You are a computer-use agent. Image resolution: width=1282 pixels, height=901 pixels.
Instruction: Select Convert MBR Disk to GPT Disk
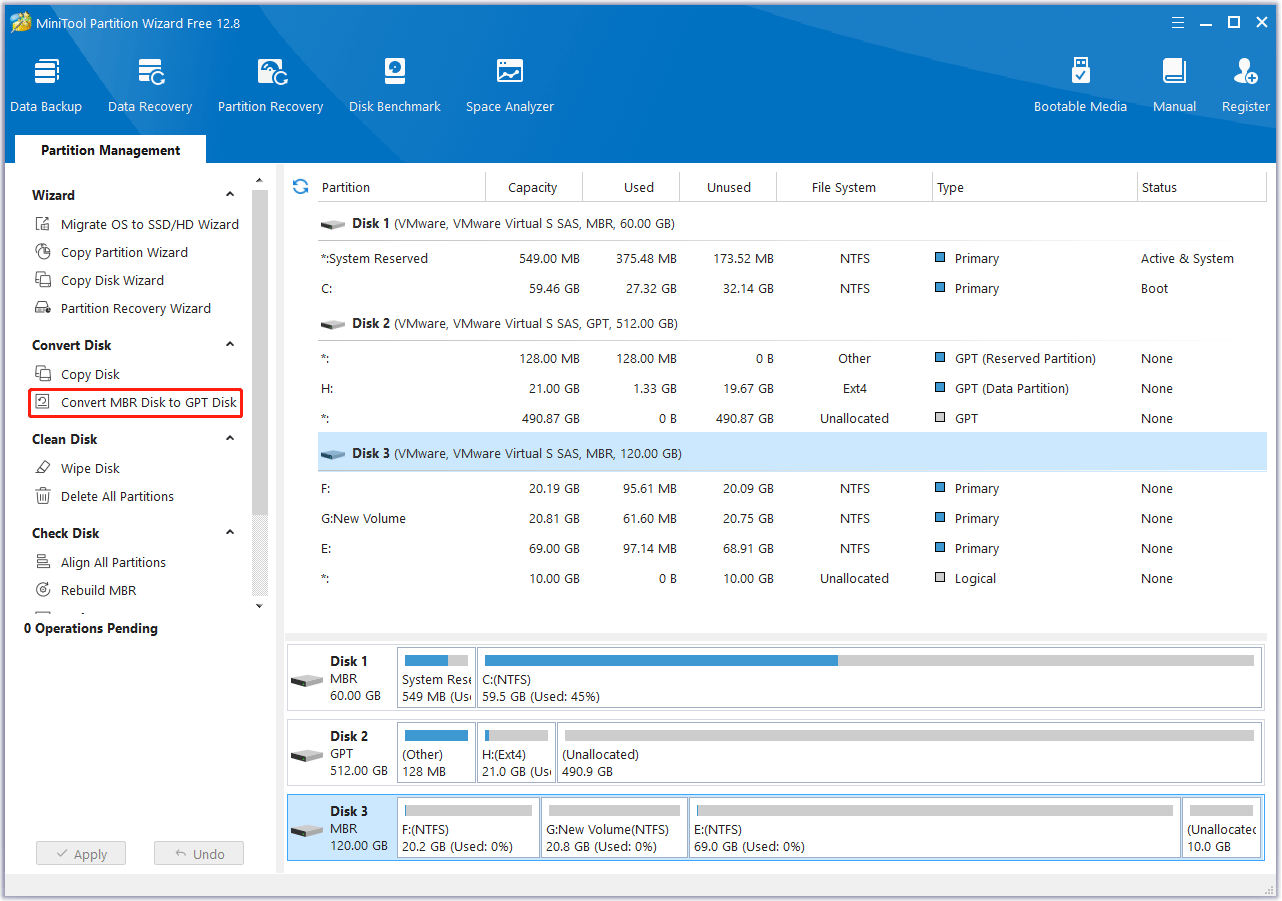point(135,402)
